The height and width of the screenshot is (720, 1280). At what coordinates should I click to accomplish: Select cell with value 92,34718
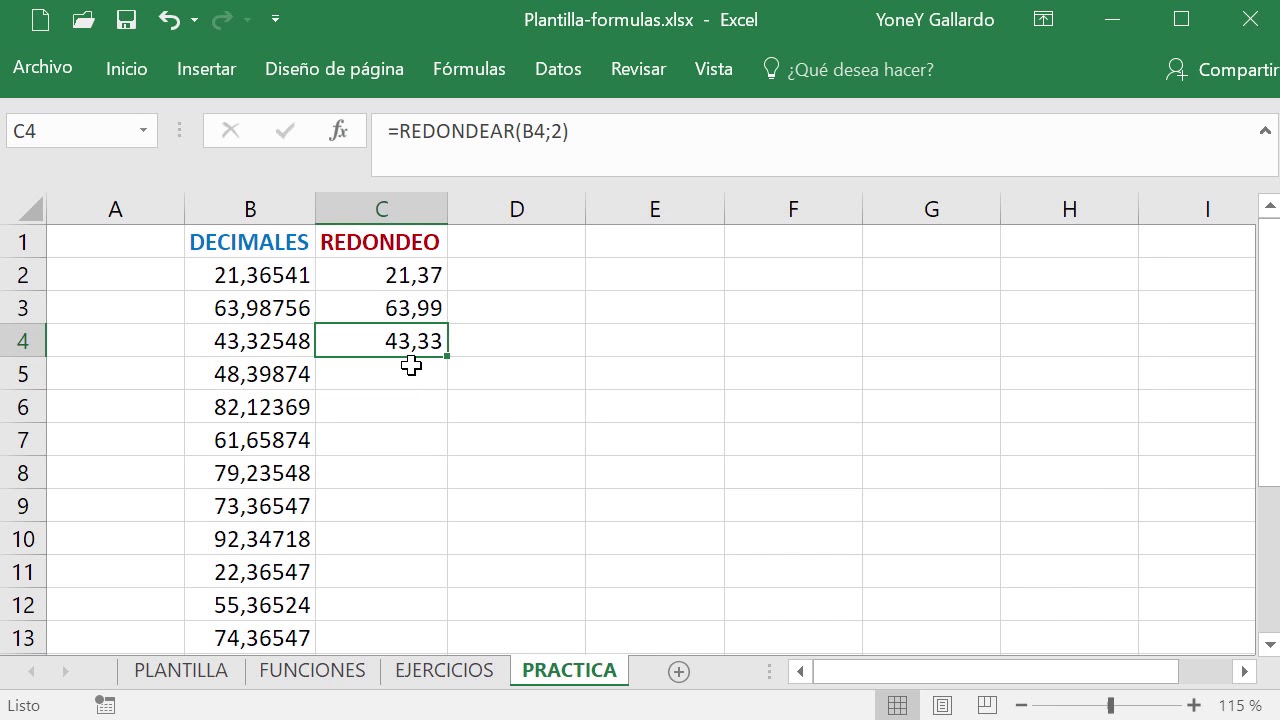point(250,539)
